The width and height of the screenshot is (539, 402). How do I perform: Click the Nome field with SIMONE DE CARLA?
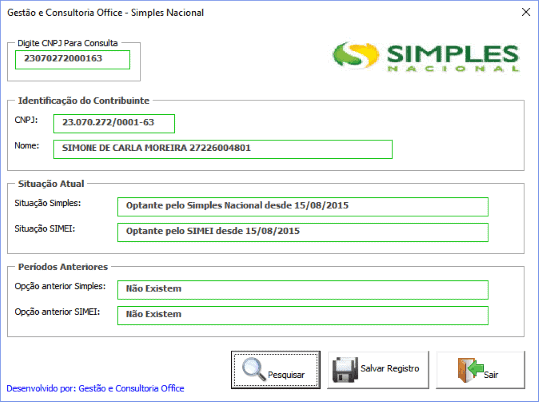tap(223, 149)
